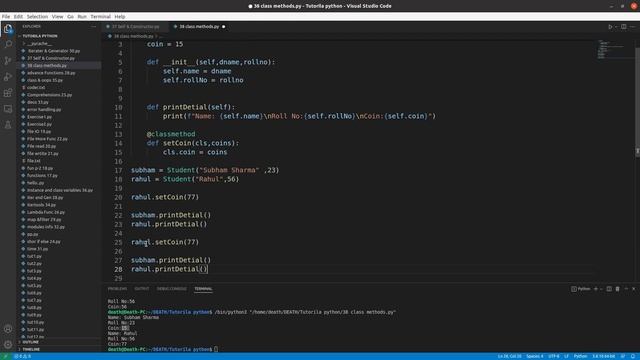The width and height of the screenshot is (640, 360).
Task: Open the Testing flask view
Action: (x=8, y=125)
